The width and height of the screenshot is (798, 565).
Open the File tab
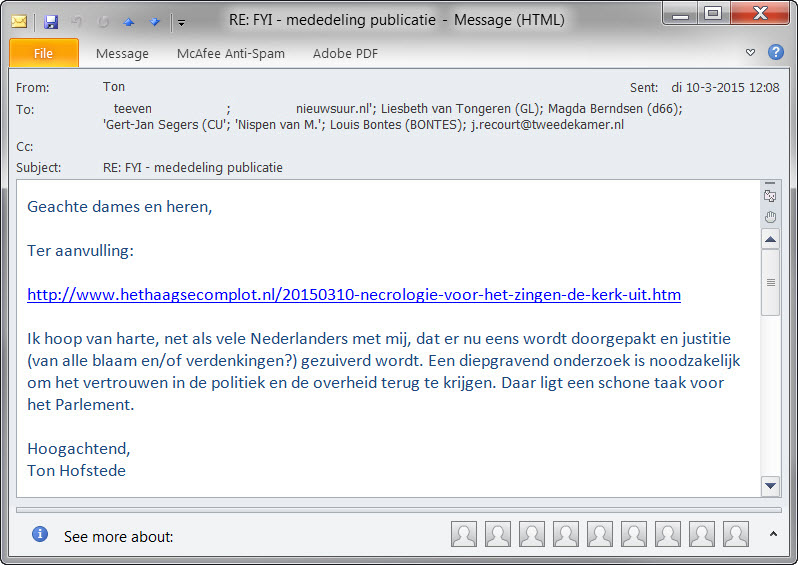click(44, 53)
